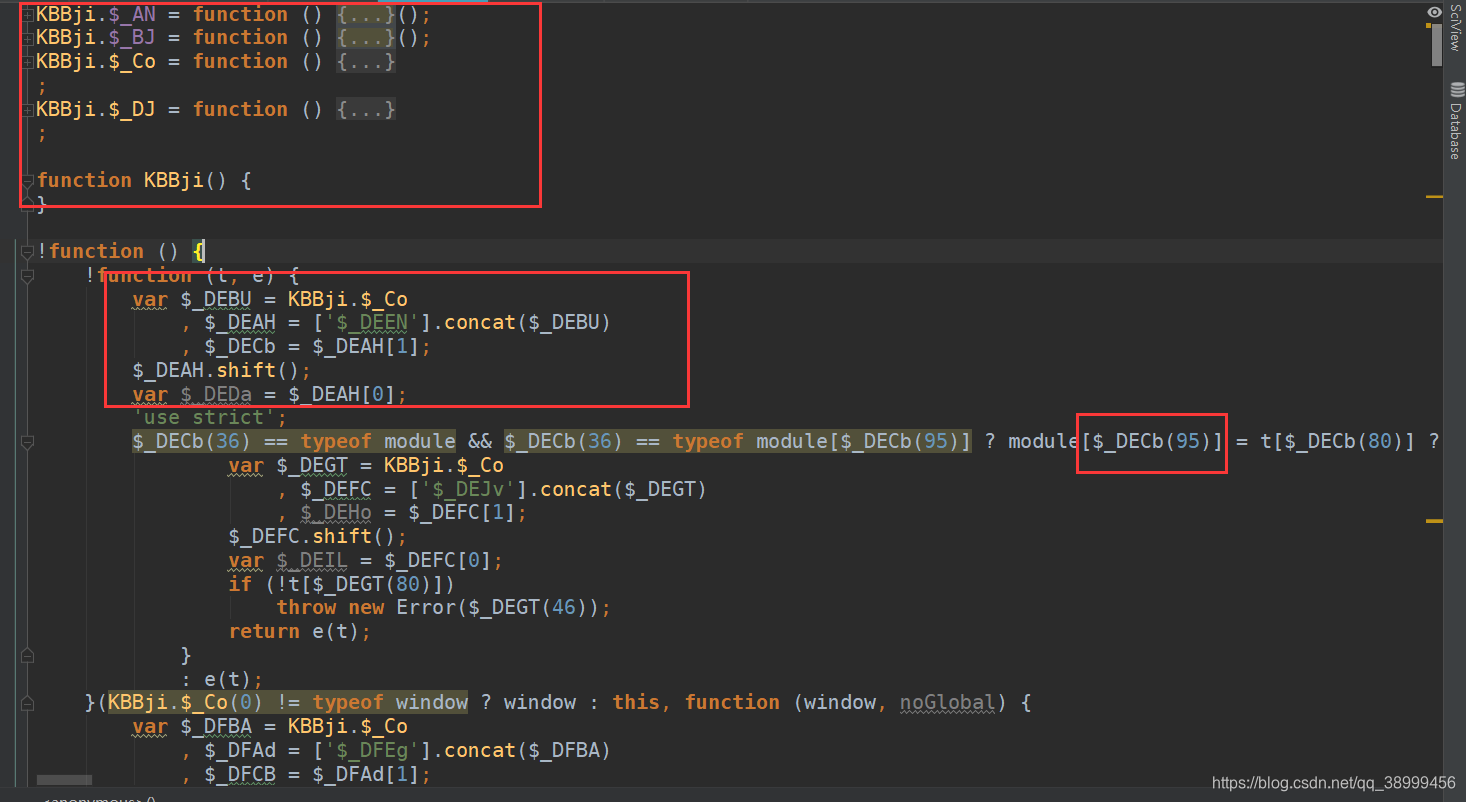Click $_DECb(95) inside the module brackets
1466x802 pixels.
point(1152,442)
